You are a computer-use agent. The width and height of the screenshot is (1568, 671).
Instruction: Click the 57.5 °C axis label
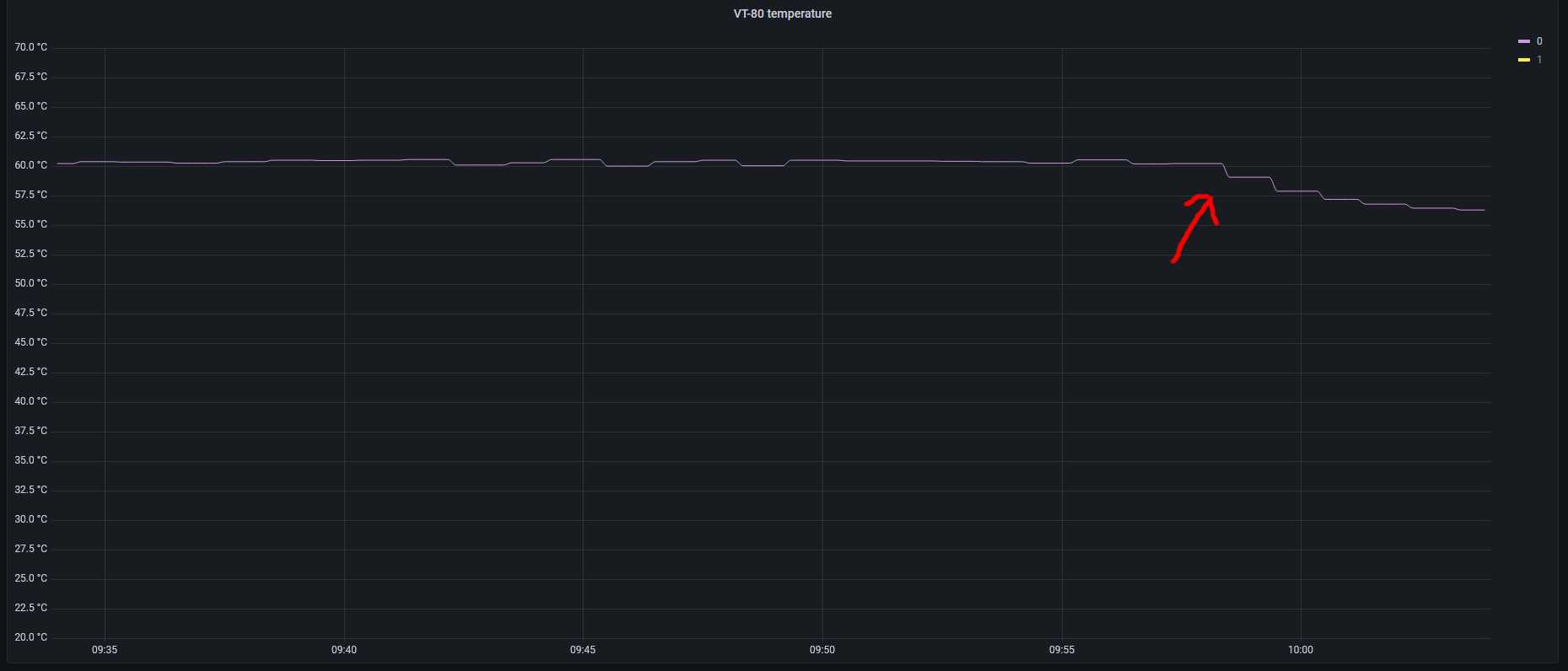pyautogui.click(x=31, y=195)
